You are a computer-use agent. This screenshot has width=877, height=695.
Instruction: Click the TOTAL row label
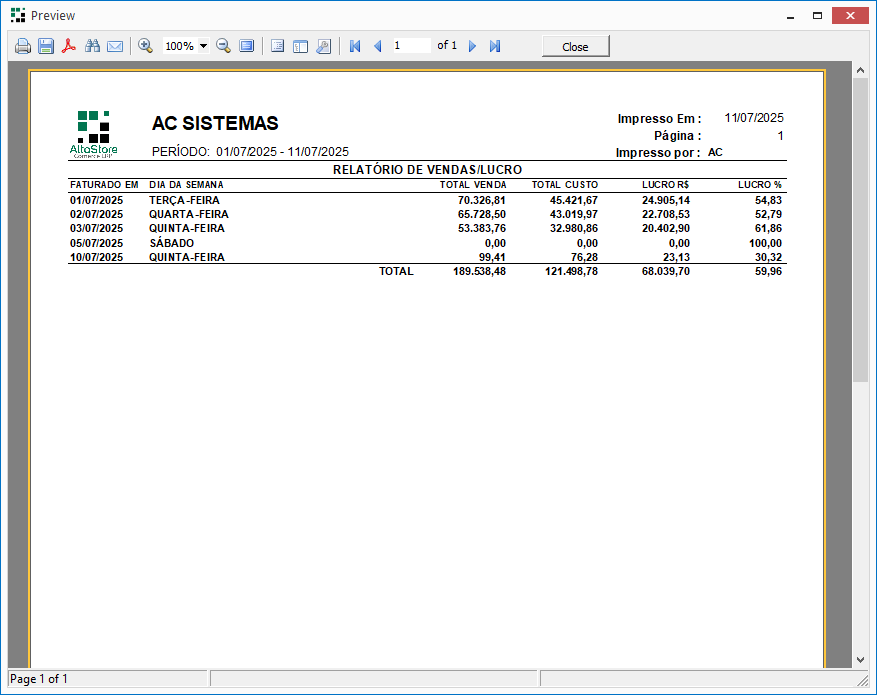click(396, 271)
